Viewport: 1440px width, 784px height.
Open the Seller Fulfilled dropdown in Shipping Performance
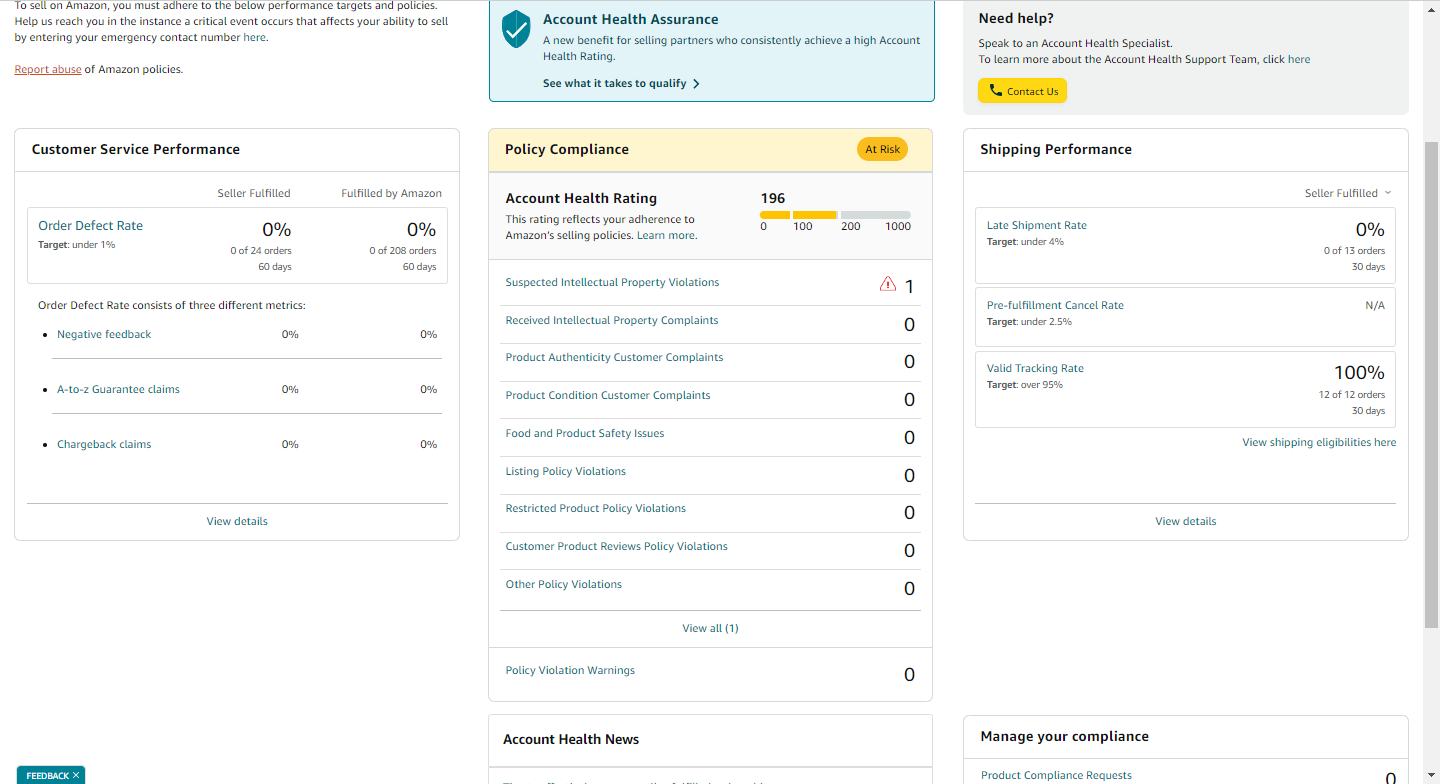click(1348, 193)
